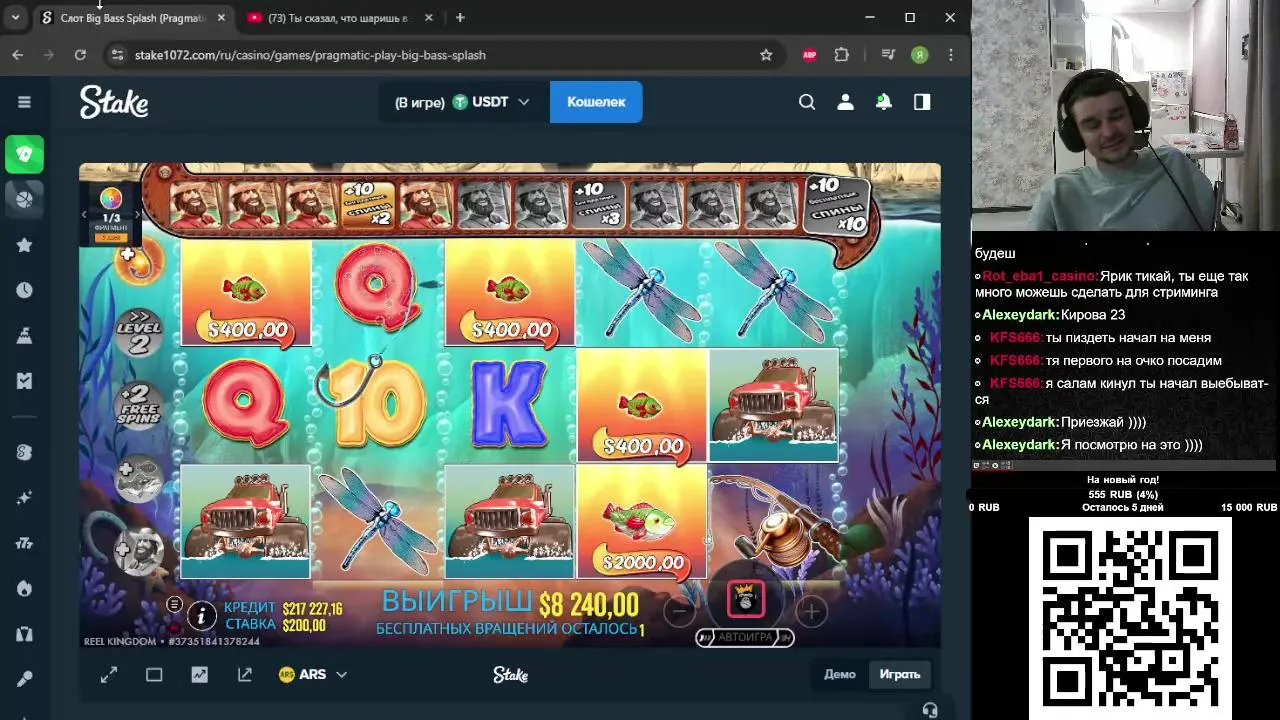
Task: Click the Stake logo in header
Action: pyautogui.click(x=114, y=102)
